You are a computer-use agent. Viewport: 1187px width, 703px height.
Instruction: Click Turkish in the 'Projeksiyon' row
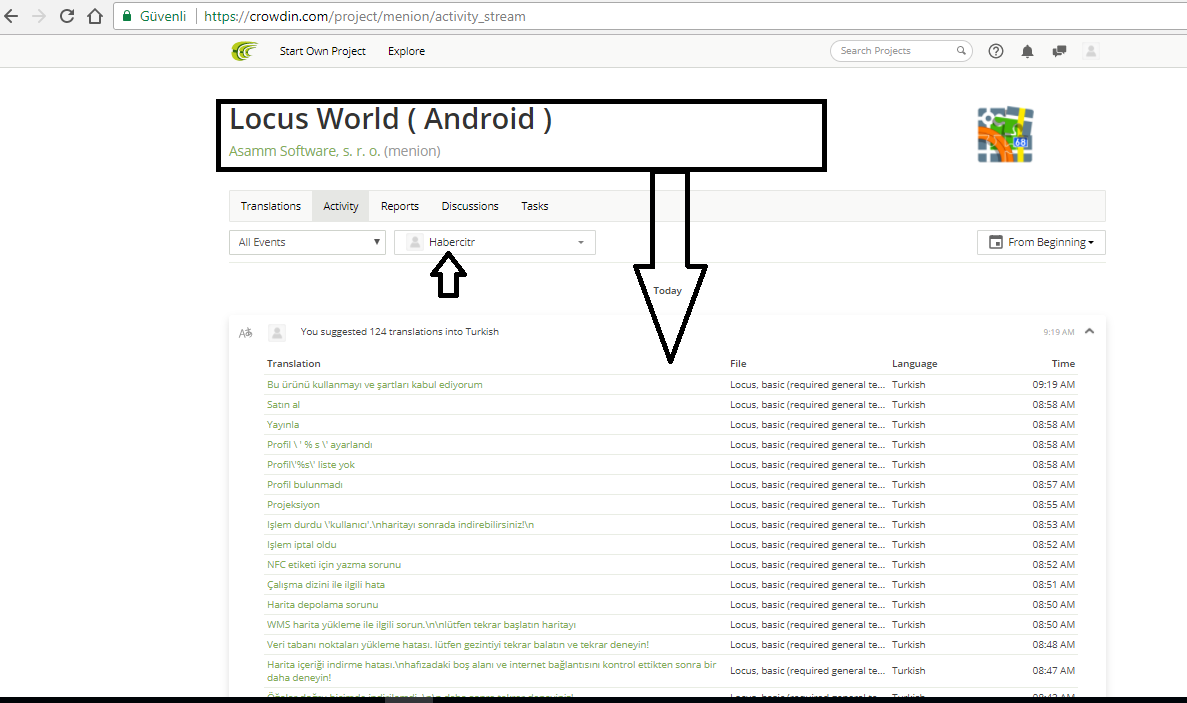tap(908, 505)
